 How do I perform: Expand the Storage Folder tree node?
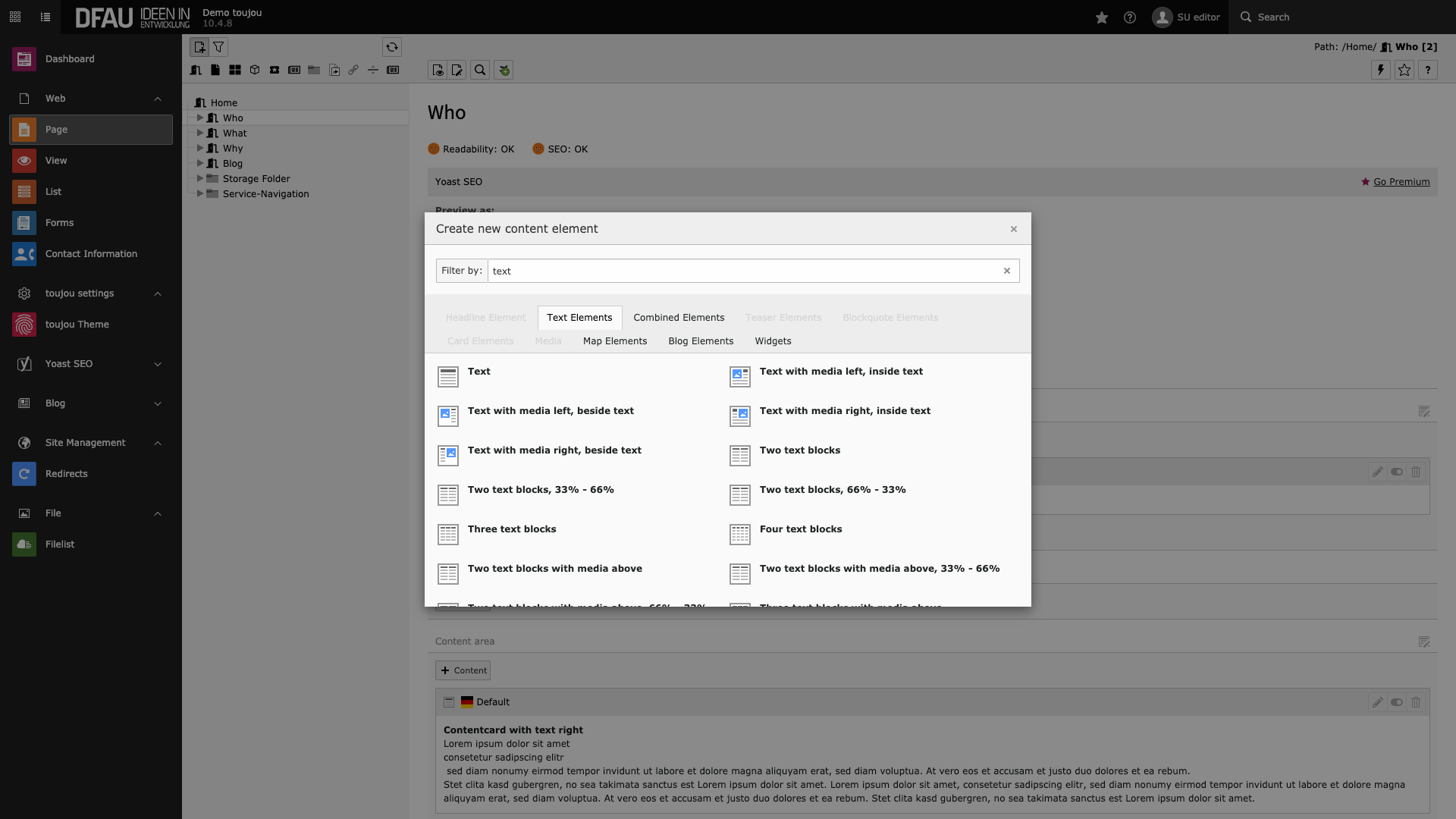(x=200, y=178)
